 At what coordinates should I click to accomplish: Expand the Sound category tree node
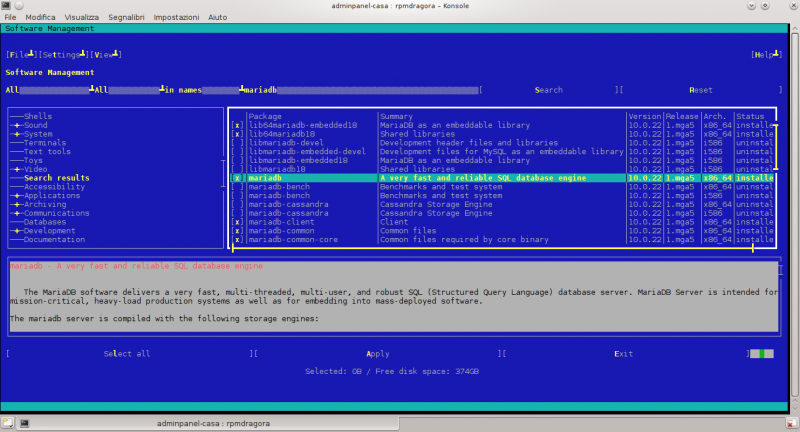[17, 125]
